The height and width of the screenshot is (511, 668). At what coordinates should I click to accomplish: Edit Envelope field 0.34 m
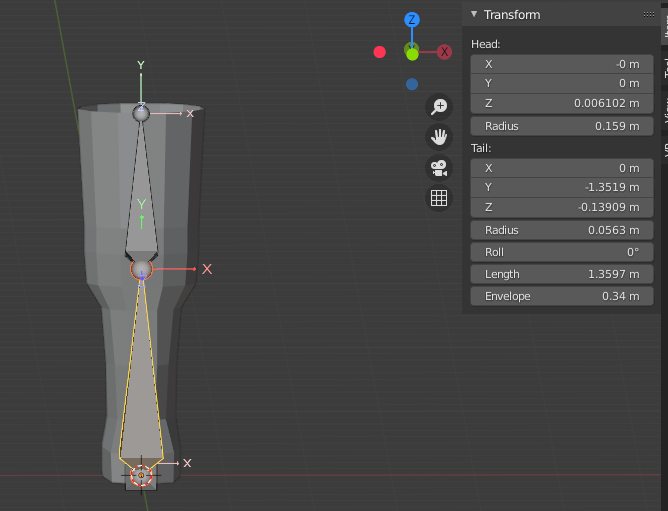click(x=562, y=296)
